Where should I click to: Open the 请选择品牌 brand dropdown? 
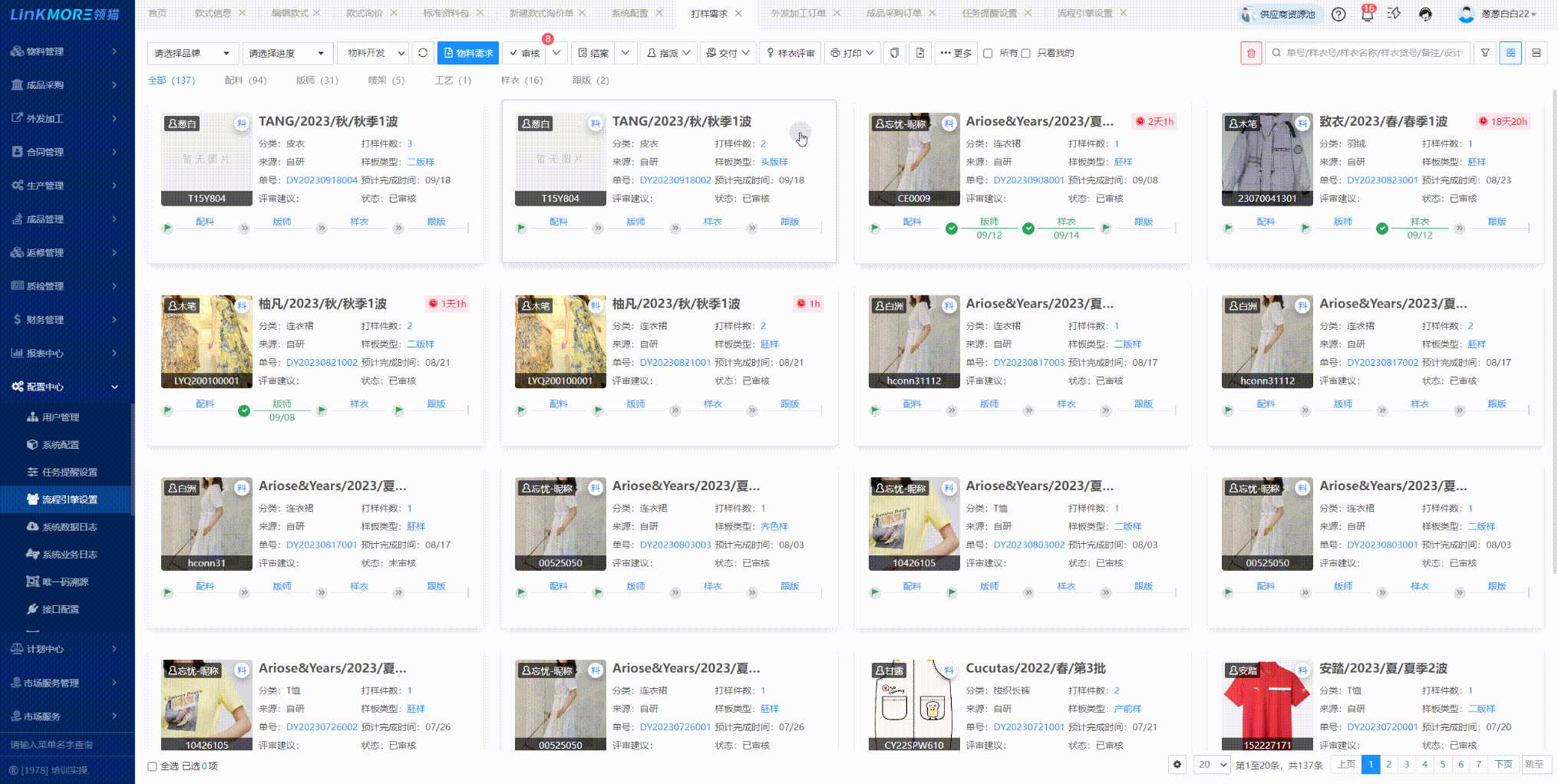(x=193, y=54)
